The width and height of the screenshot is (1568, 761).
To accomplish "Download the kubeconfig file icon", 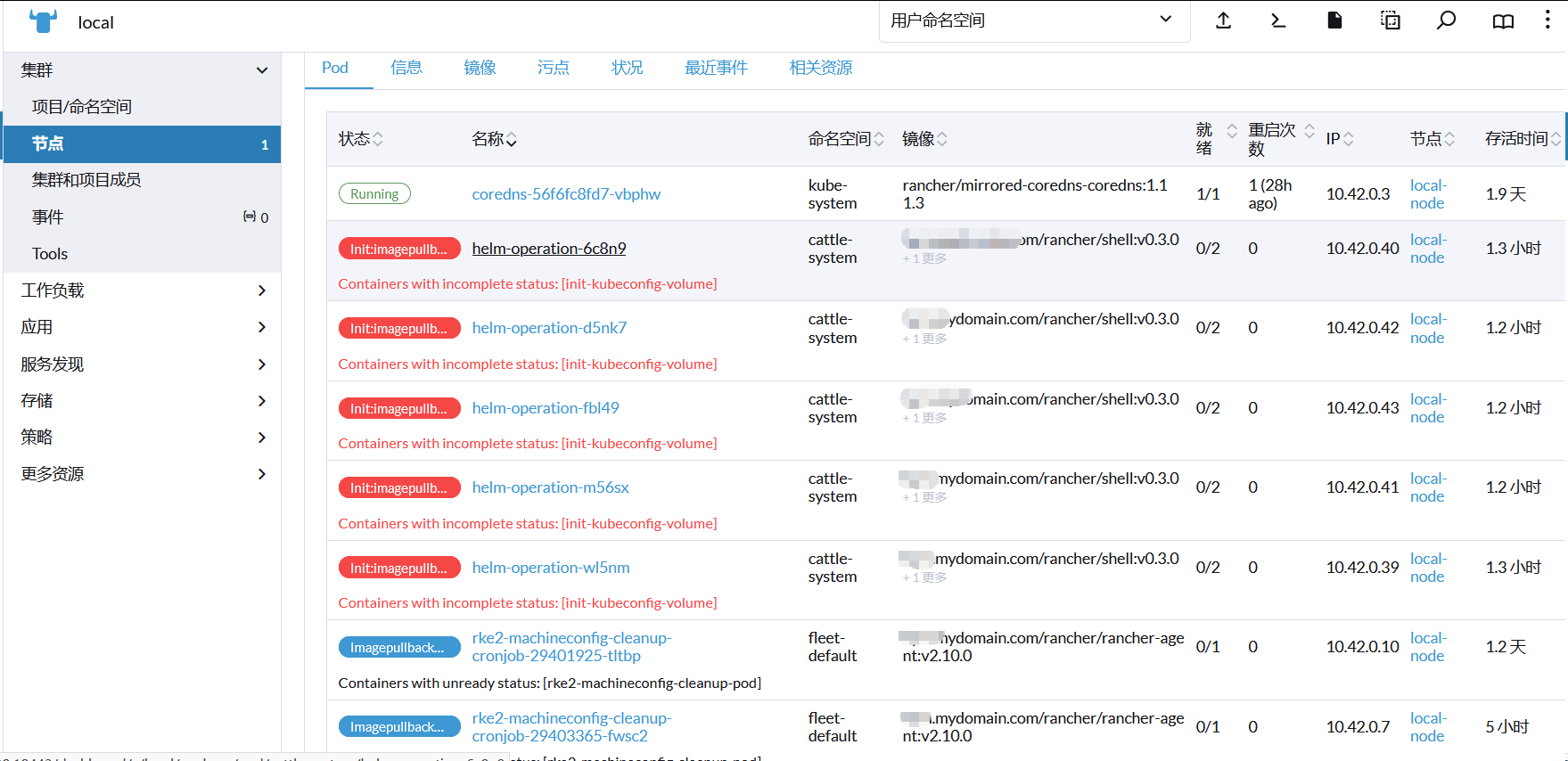I will [1334, 20].
